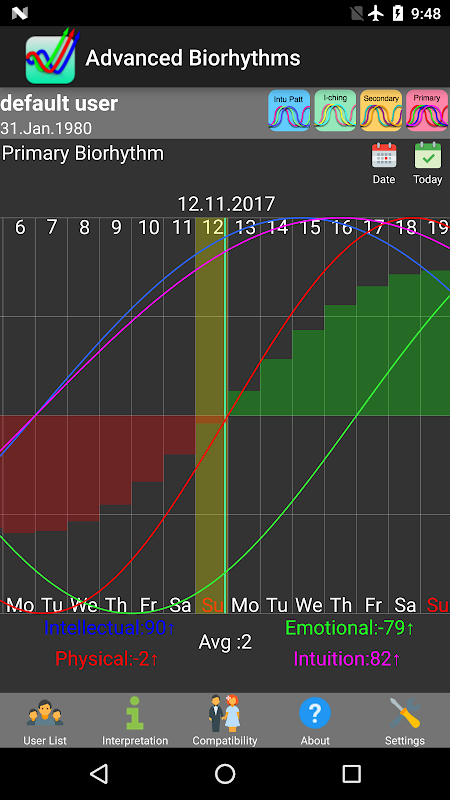450x800 pixels.
Task: Tap the Primary Biorhythm heading
Action: coord(83,154)
